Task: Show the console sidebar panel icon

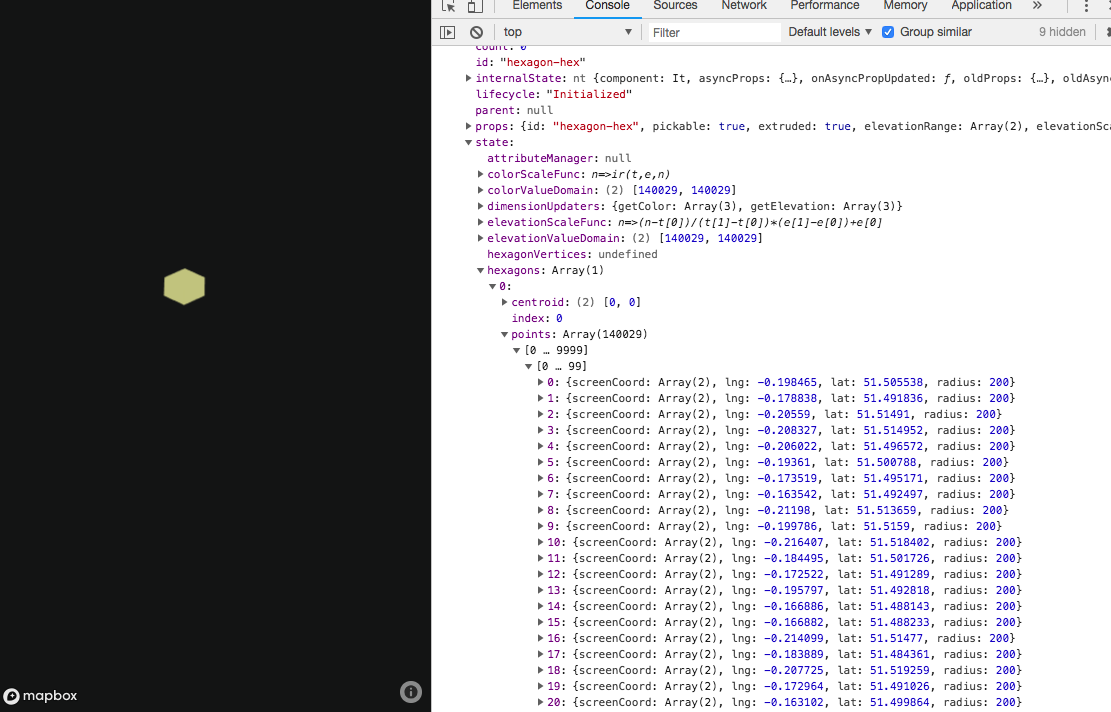Action: (448, 32)
